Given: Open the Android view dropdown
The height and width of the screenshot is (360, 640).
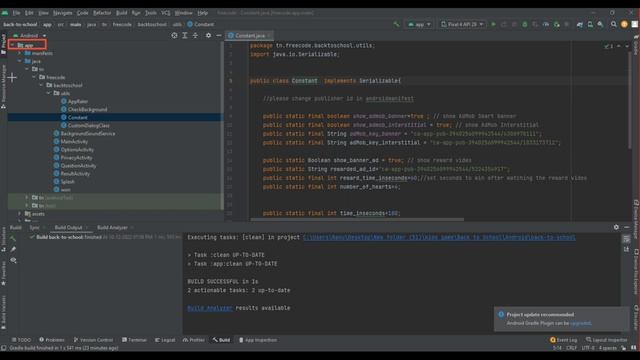Looking at the screenshot, I should click(30, 36).
